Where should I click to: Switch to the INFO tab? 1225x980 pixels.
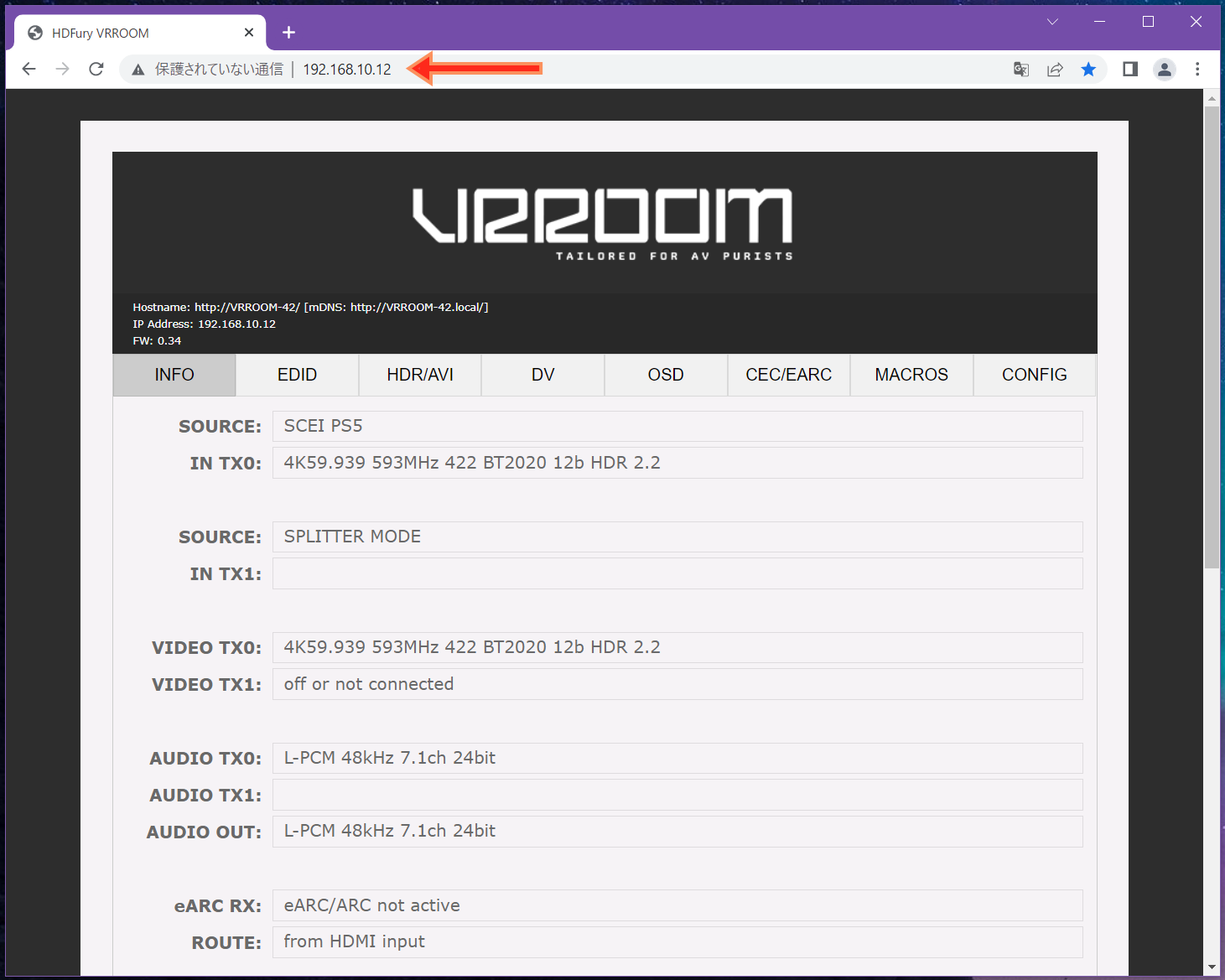click(174, 375)
